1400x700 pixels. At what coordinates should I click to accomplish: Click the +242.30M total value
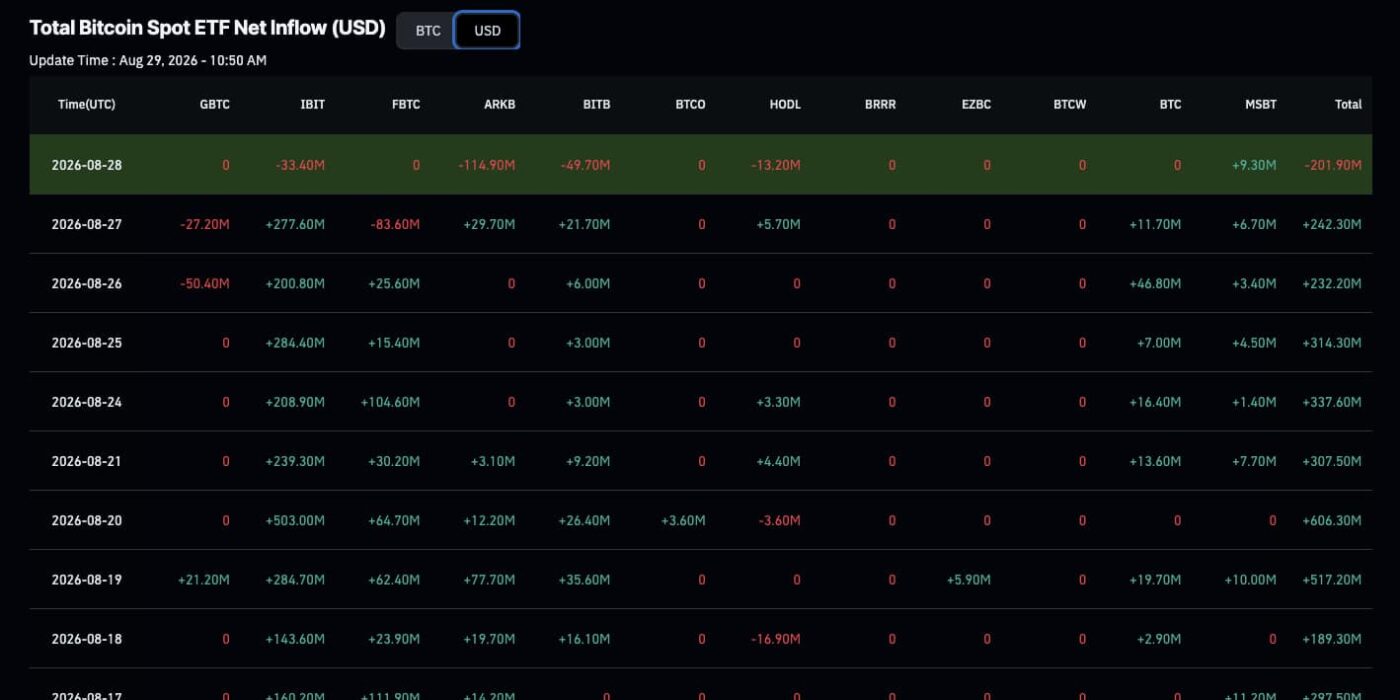point(1332,224)
